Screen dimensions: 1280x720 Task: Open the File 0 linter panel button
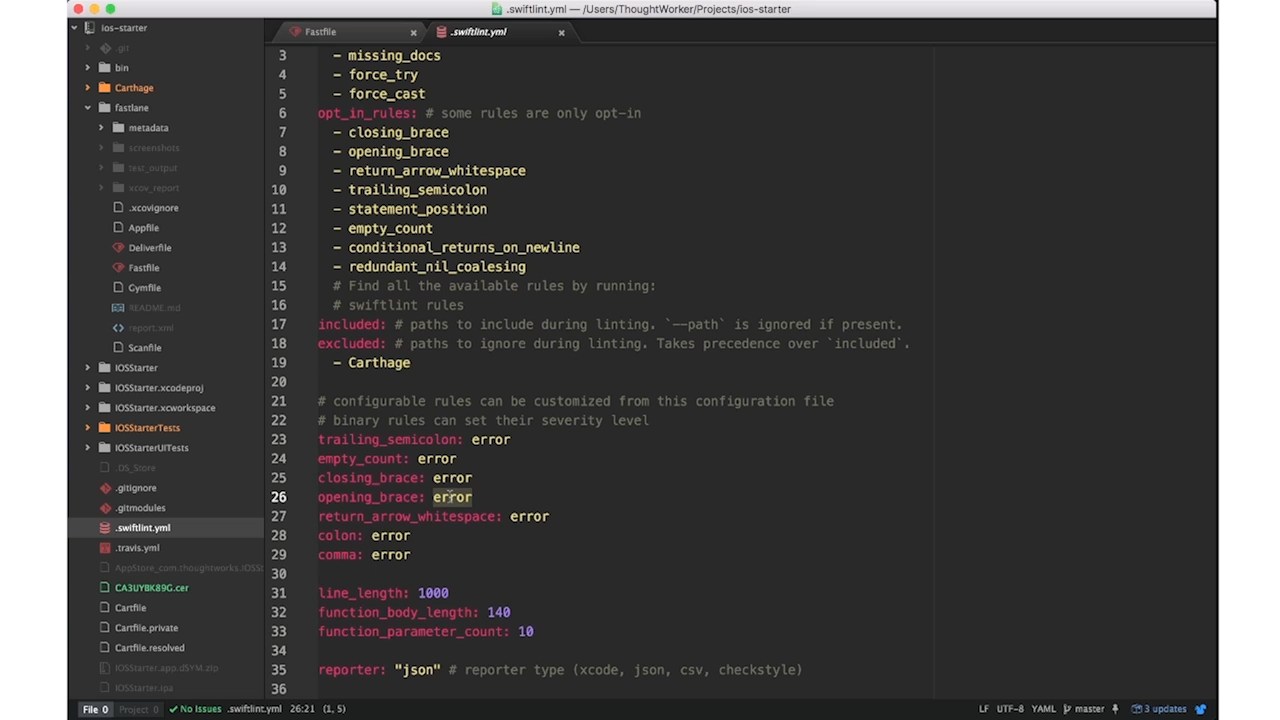click(x=95, y=709)
